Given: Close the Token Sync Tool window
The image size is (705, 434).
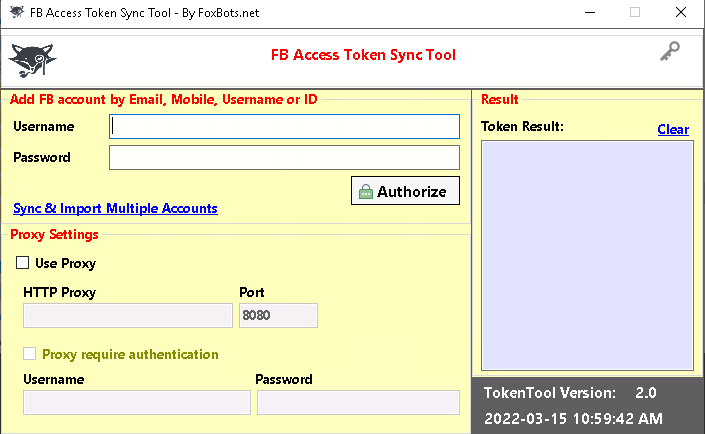Looking at the screenshot, I should (681, 13).
